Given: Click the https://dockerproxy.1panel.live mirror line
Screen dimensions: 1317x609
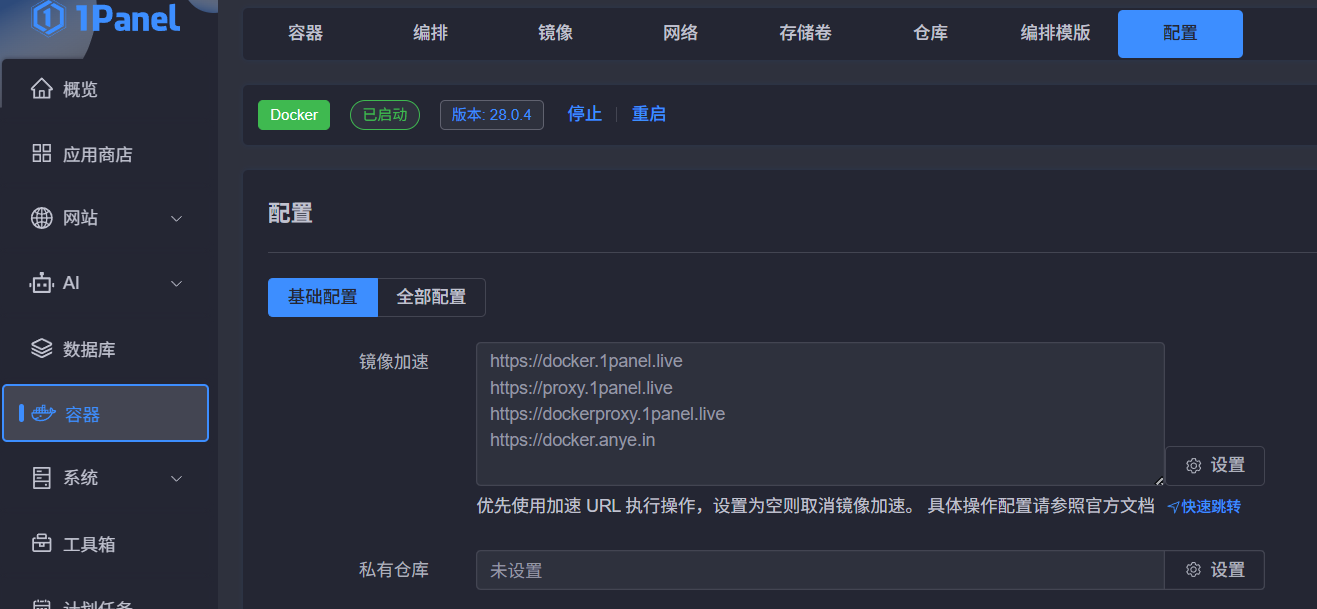Looking at the screenshot, I should pos(607,413).
